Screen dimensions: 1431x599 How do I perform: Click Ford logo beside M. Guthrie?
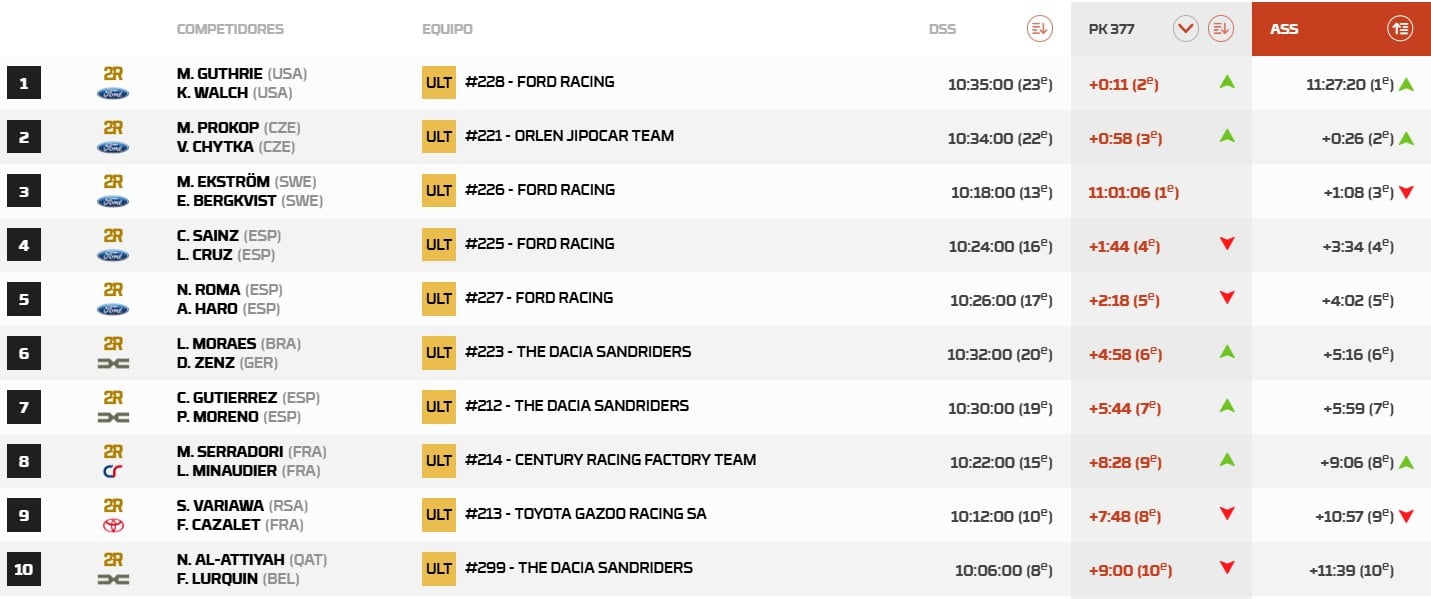(x=113, y=93)
